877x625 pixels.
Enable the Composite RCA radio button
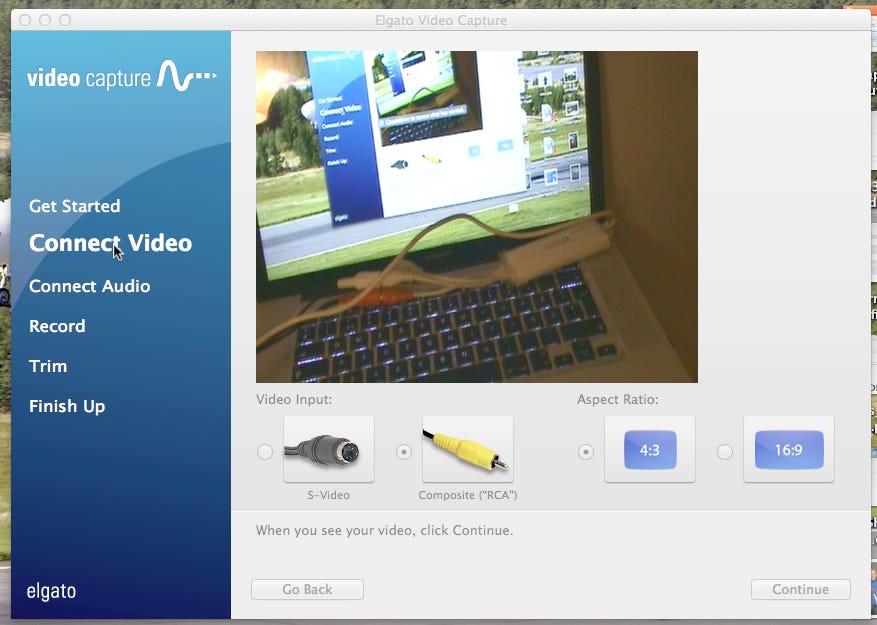click(x=404, y=452)
